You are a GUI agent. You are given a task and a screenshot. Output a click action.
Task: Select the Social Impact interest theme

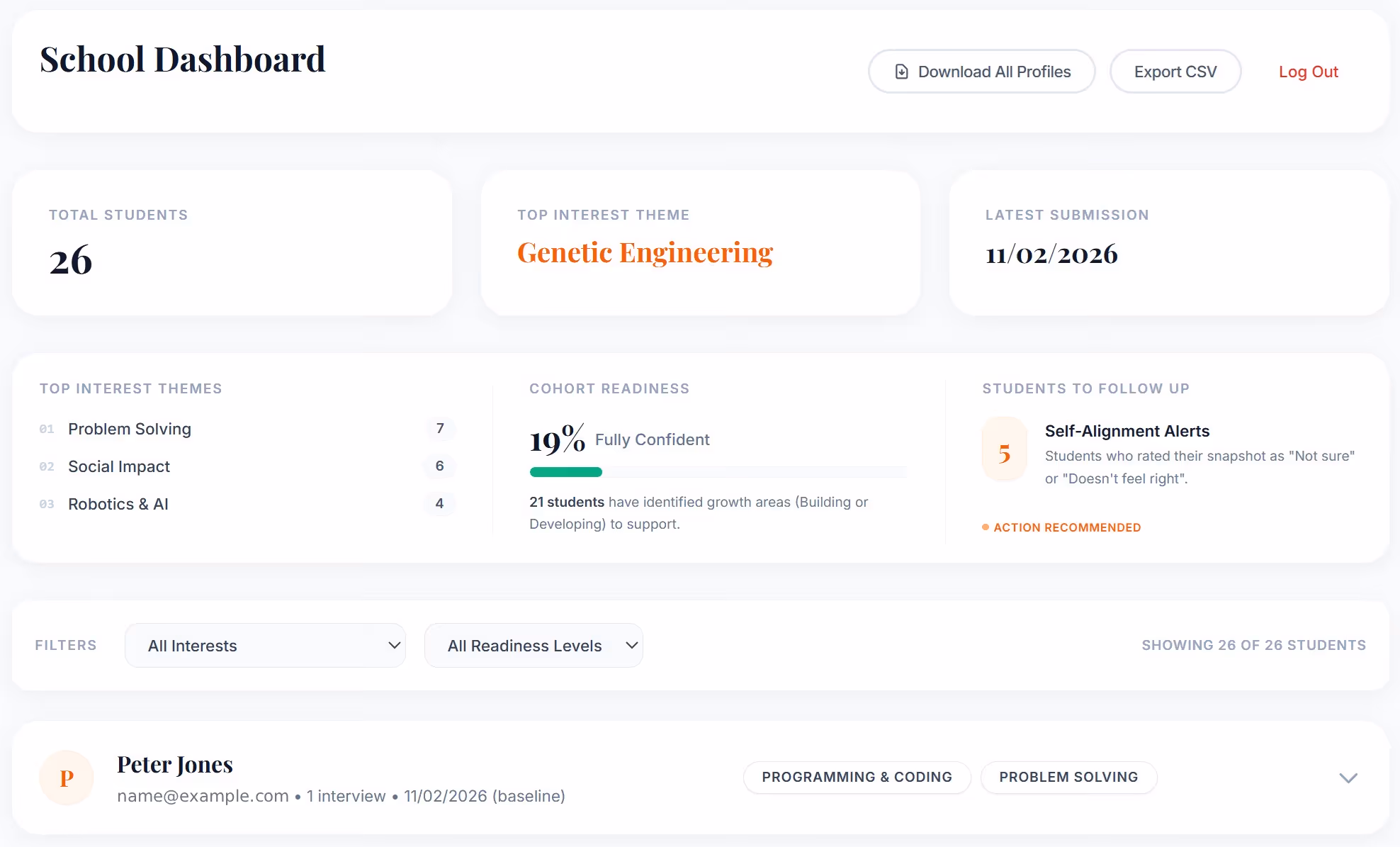(x=119, y=466)
